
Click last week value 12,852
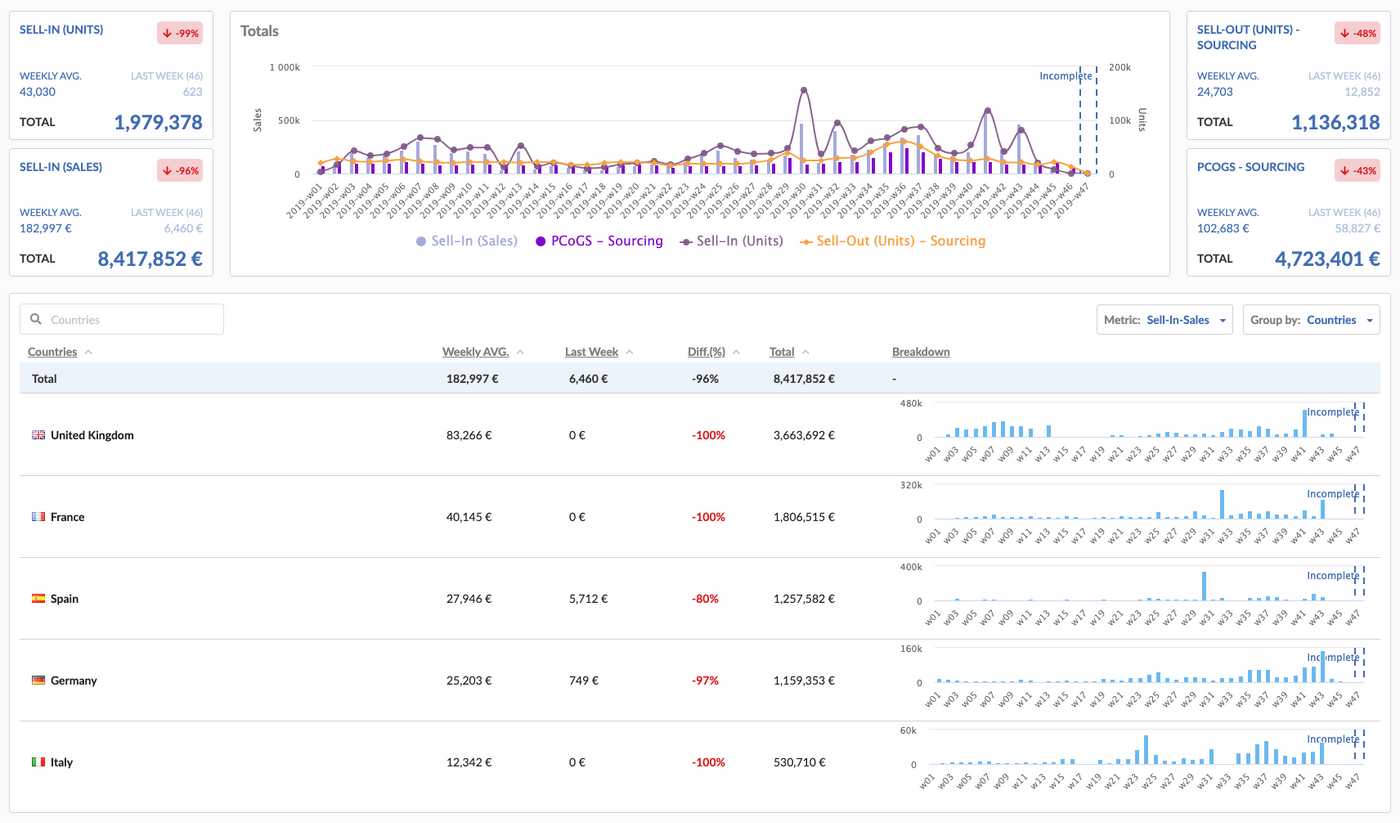tap(1363, 92)
